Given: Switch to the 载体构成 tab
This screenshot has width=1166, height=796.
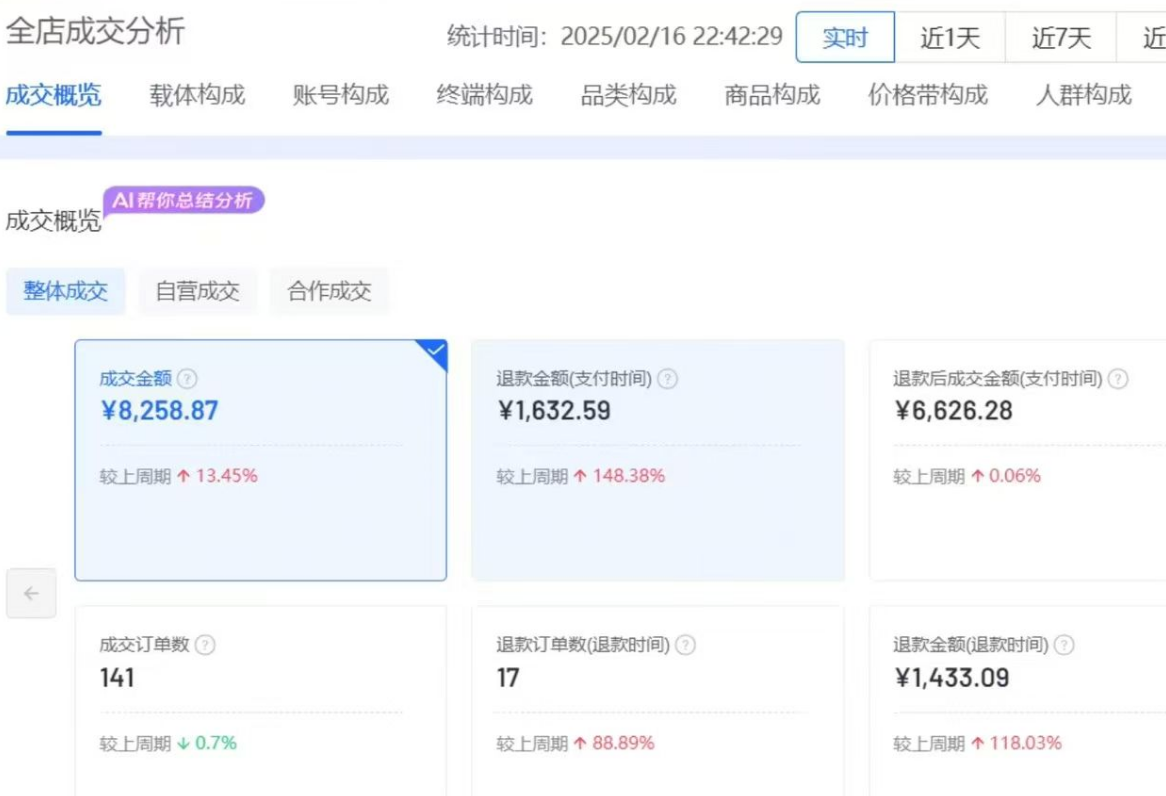Looking at the screenshot, I should pyautogui.click(x=197, y=95).
